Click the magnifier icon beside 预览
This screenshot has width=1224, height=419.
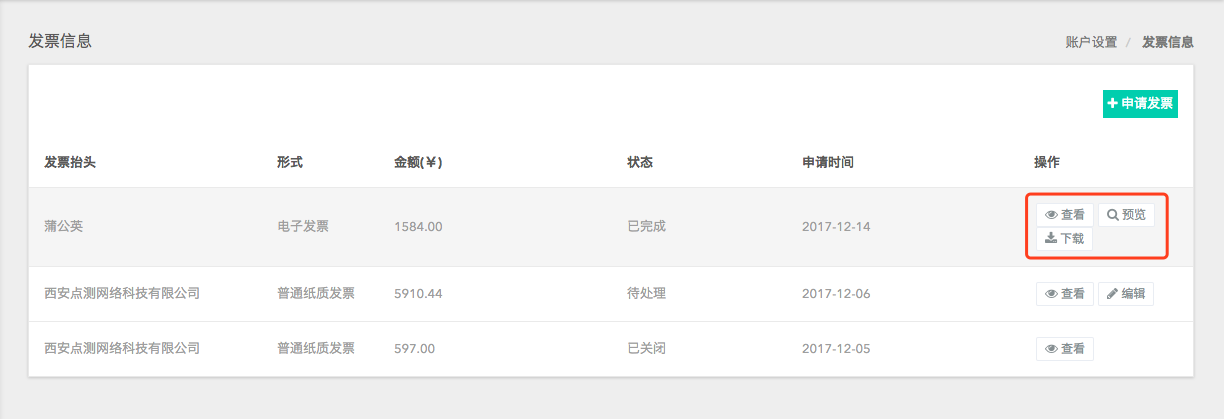click(x=1113, y=215)
